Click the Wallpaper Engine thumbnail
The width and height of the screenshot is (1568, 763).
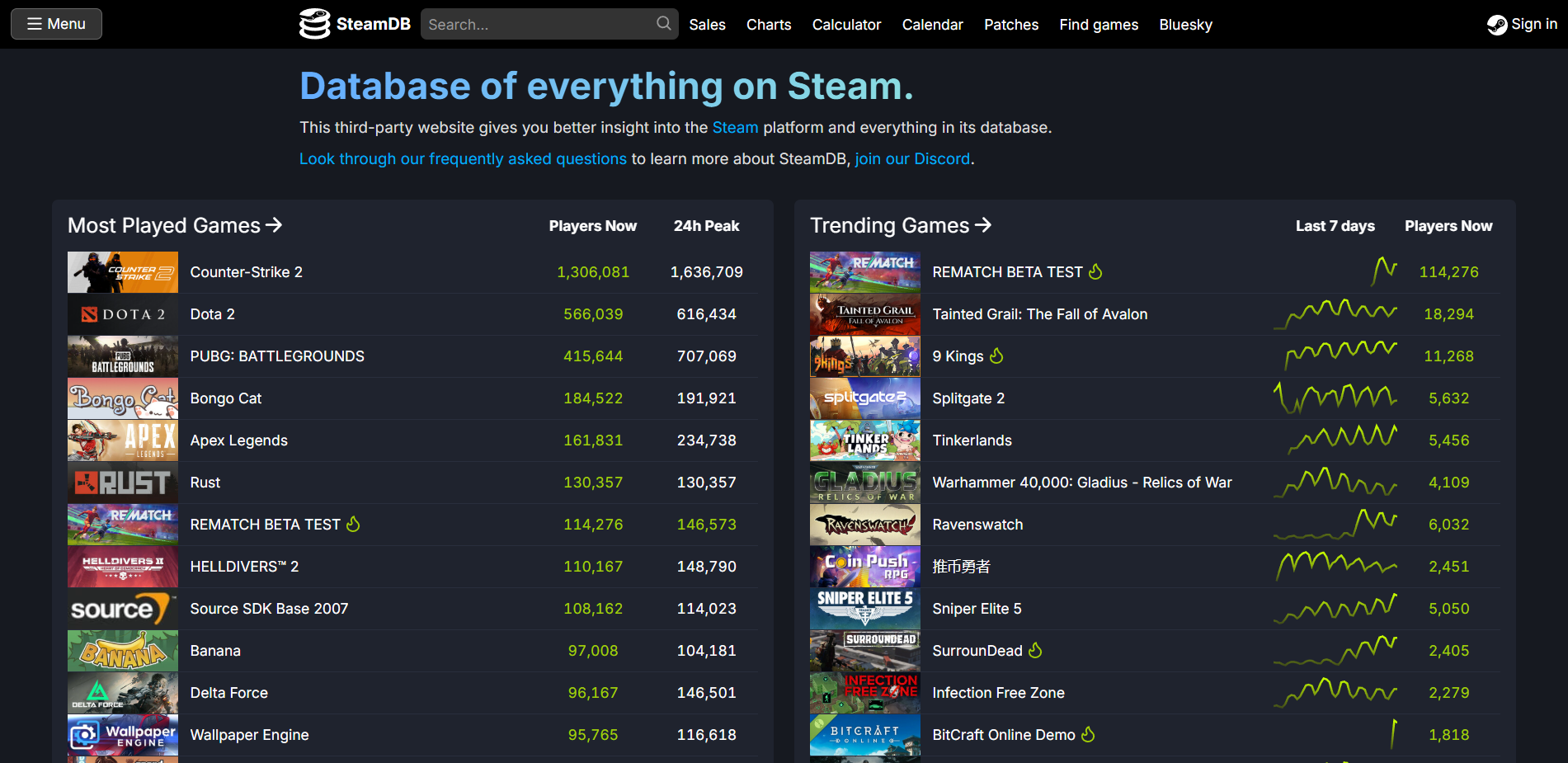(x=123, y=735)
